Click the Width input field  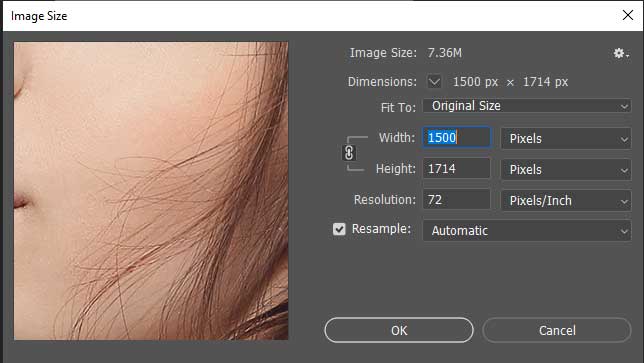tap(456, 138)
